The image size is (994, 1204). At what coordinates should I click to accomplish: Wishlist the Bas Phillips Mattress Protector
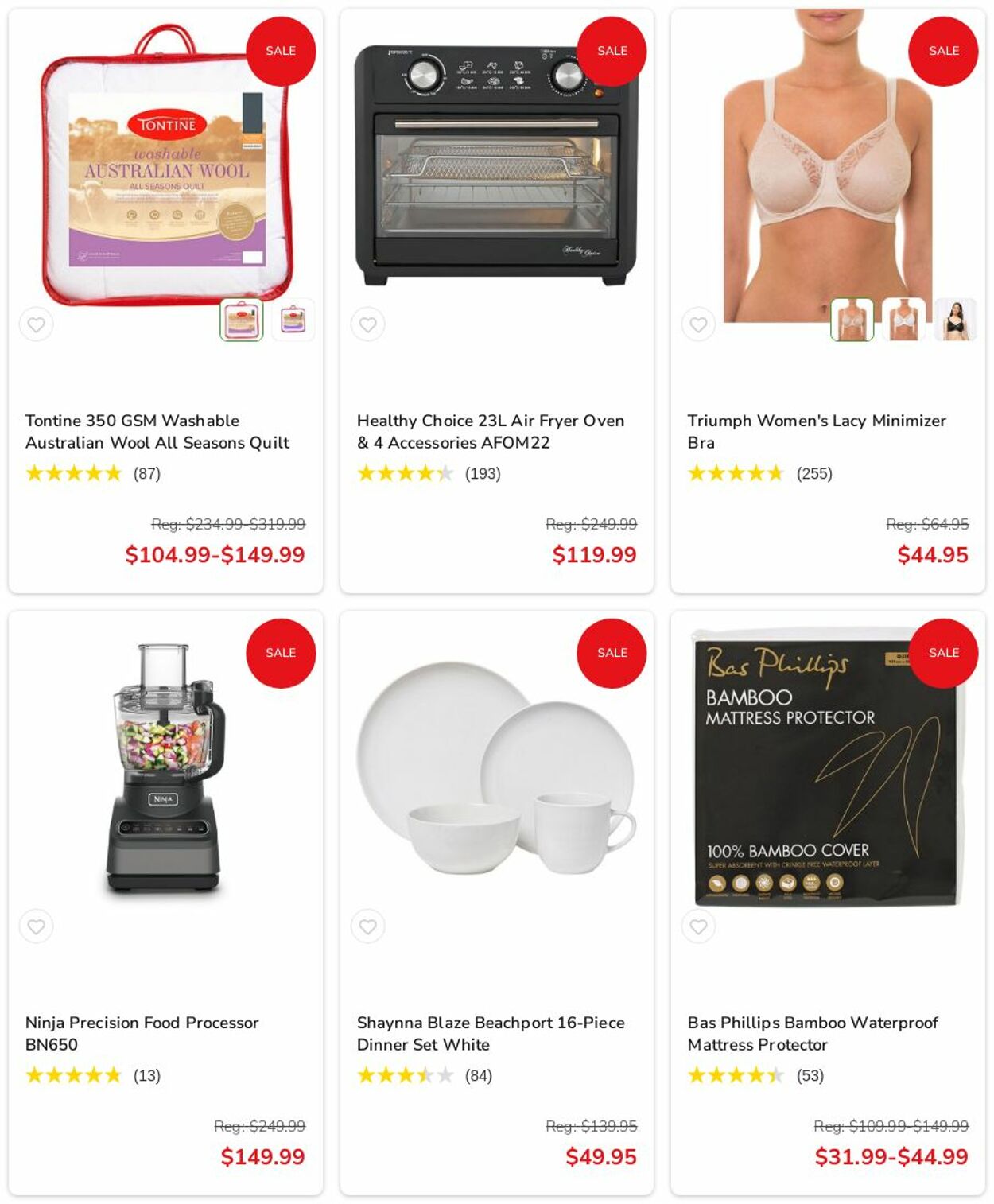tap(698, 926)
